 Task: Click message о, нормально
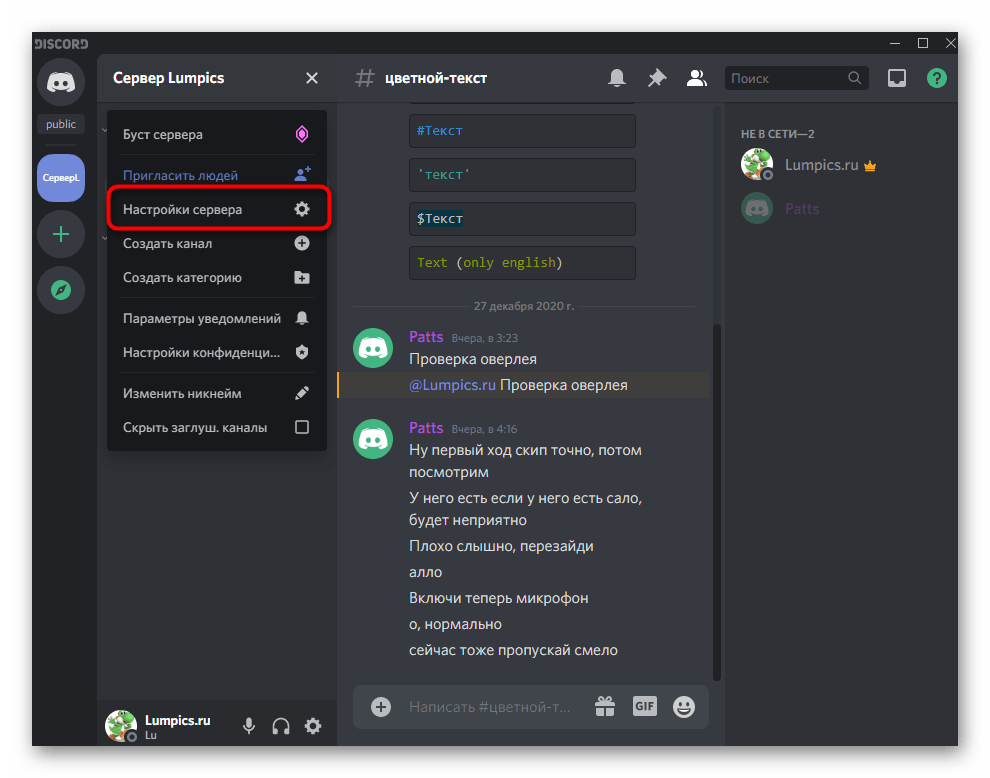tap(455, 624)
